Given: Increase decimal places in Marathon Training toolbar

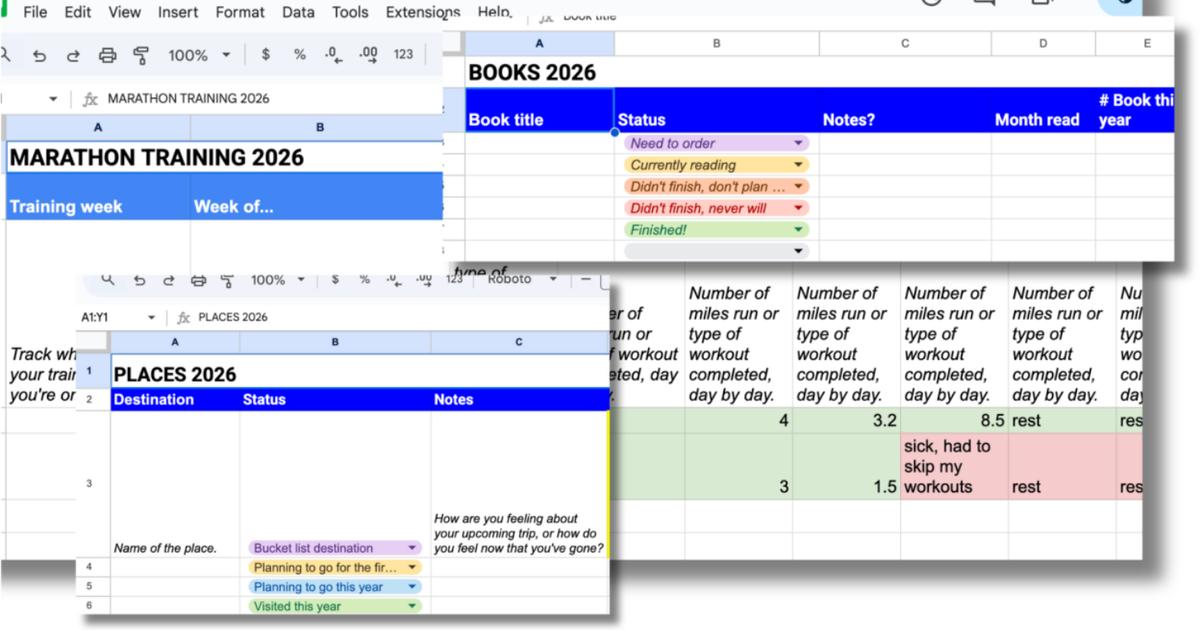Looking at the screenshot, I should tap(368, 56).
